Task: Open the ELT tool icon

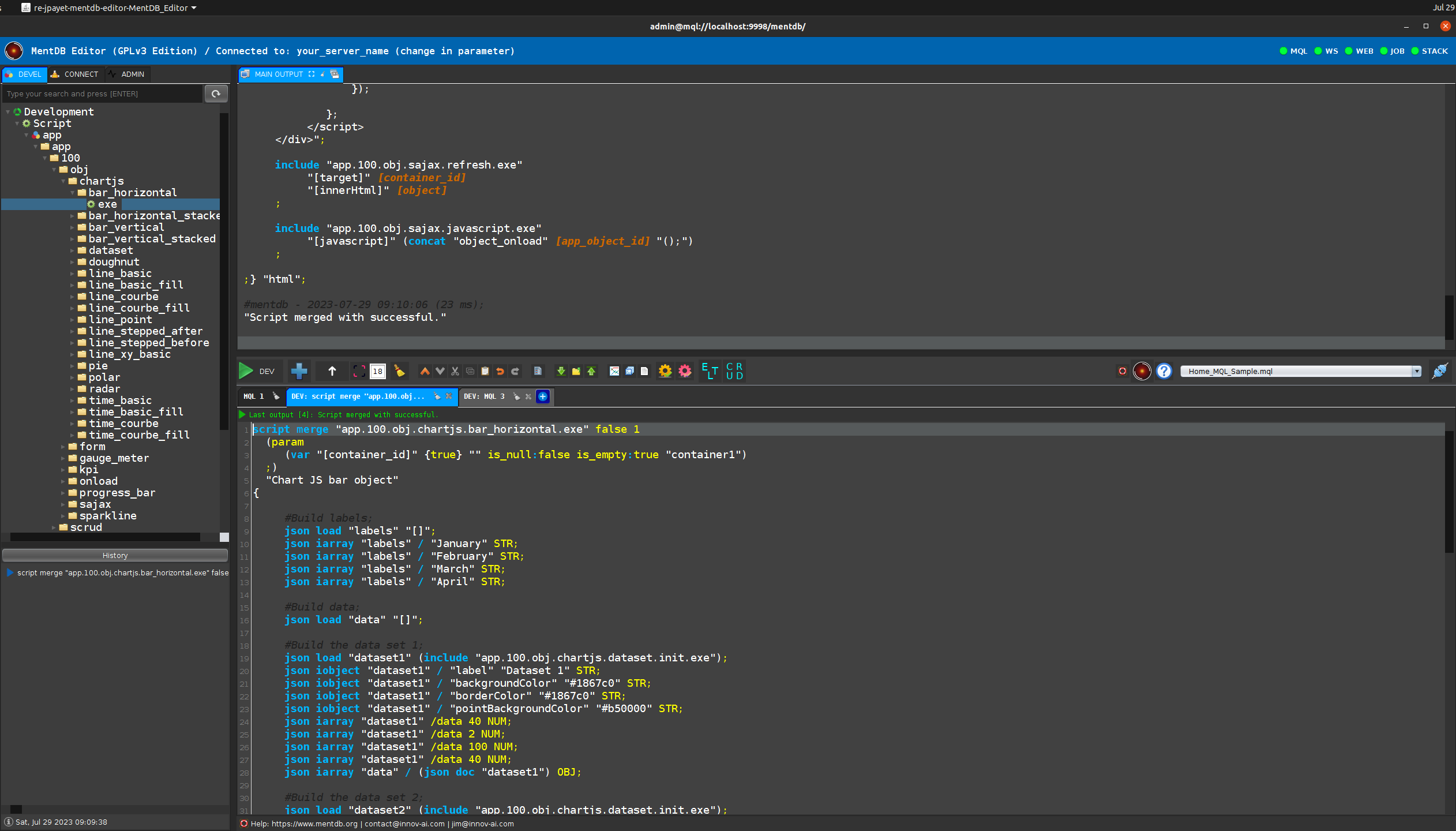Action: pos(710,371)
